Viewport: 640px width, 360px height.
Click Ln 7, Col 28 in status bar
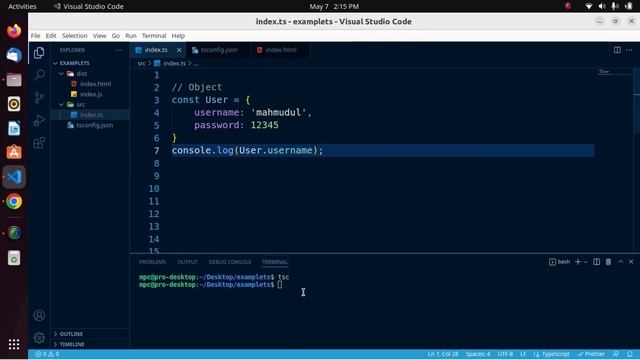(x=443, y=354)
